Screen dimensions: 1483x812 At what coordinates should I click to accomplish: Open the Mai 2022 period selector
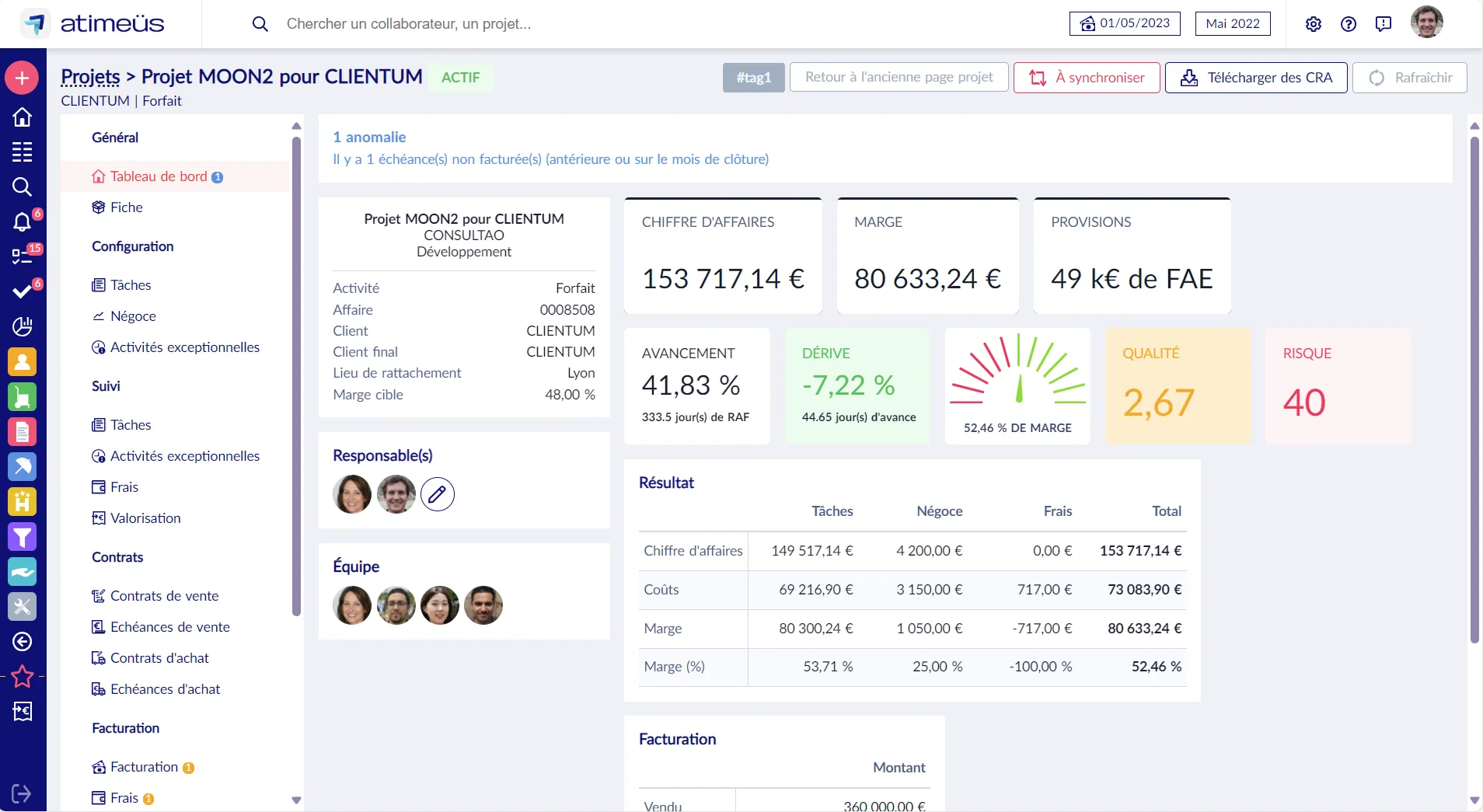[1233, 23]
